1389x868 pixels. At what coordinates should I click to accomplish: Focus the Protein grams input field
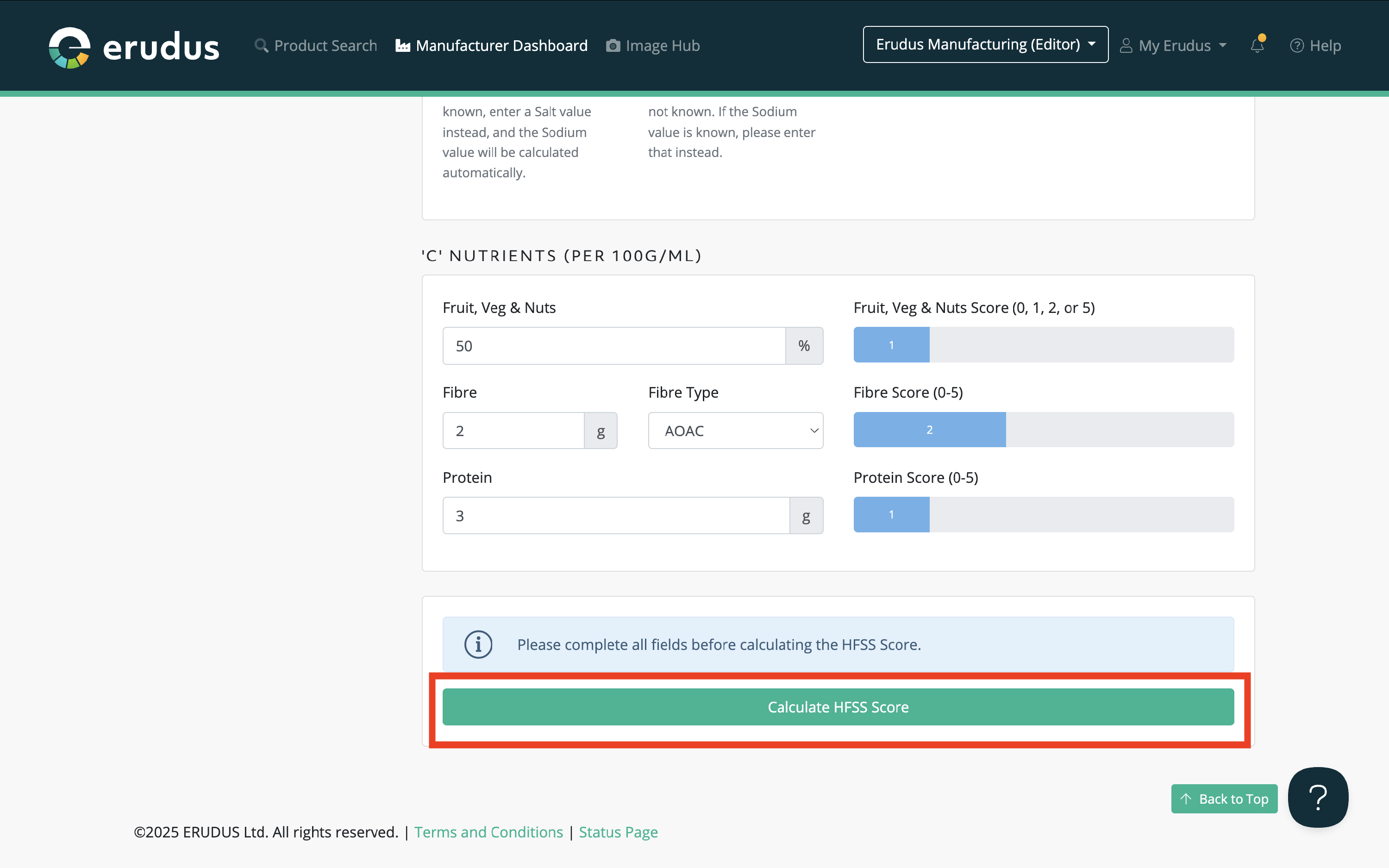(x=616, y=516)
